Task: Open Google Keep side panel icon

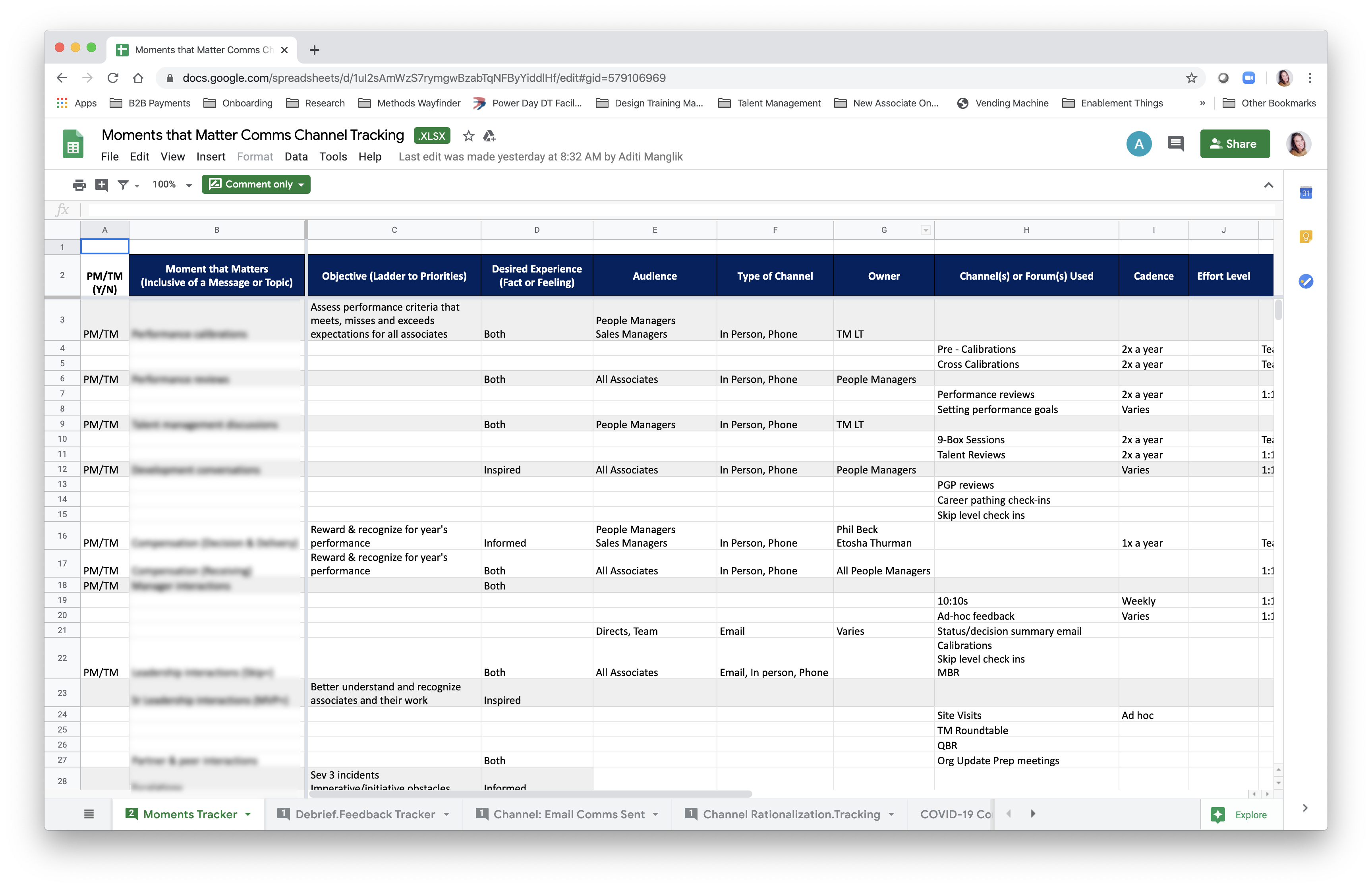Action: pos(1306,236)
